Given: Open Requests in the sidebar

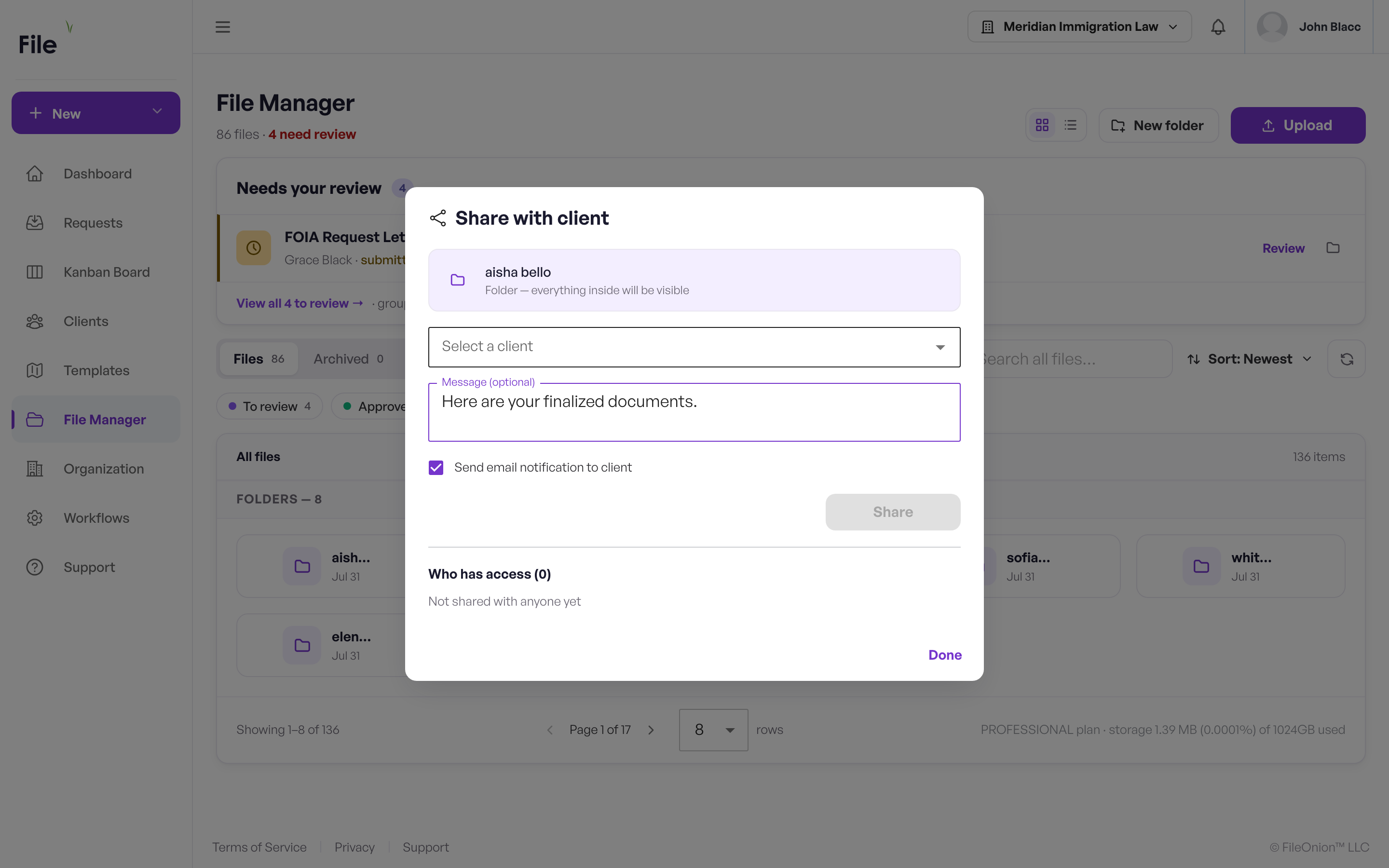Looking at the screenshot, I should coord(96,223).
